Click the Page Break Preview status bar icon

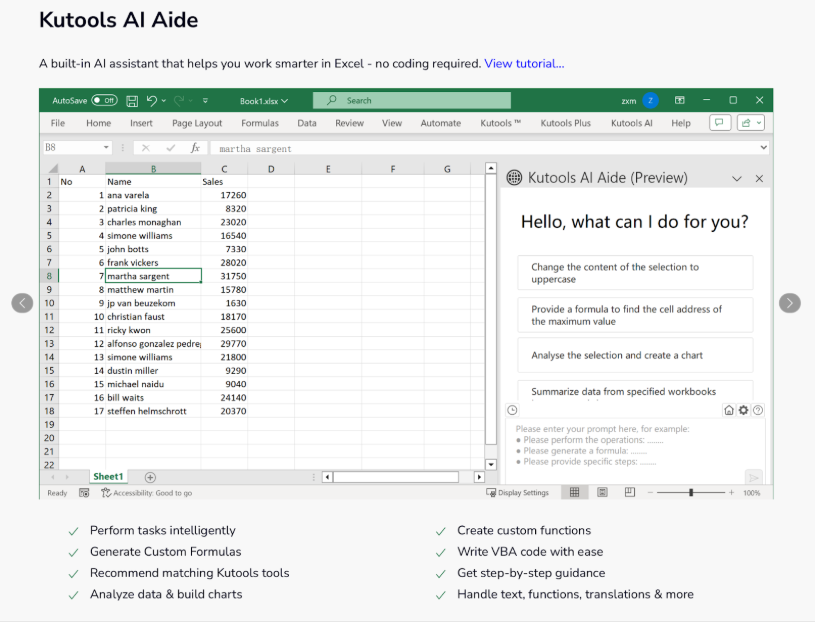(x=630, y=491)
